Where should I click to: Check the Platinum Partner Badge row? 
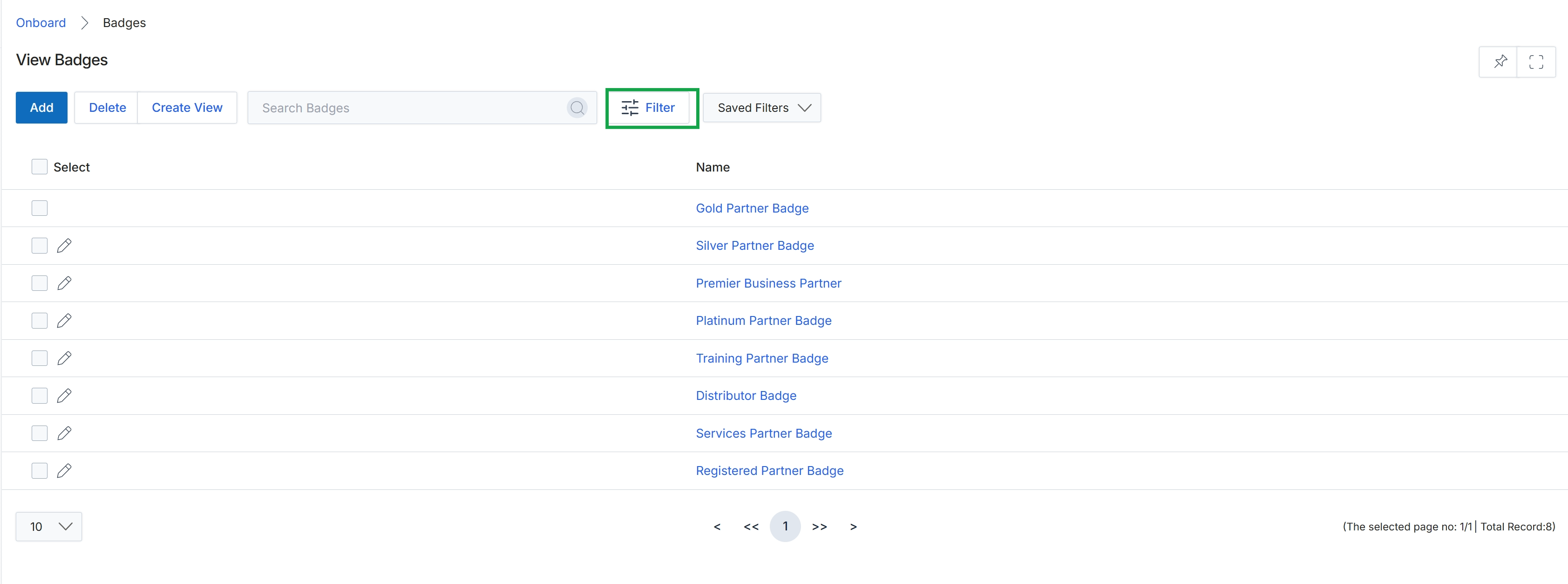pyautogui.click(x=40, y=320)
